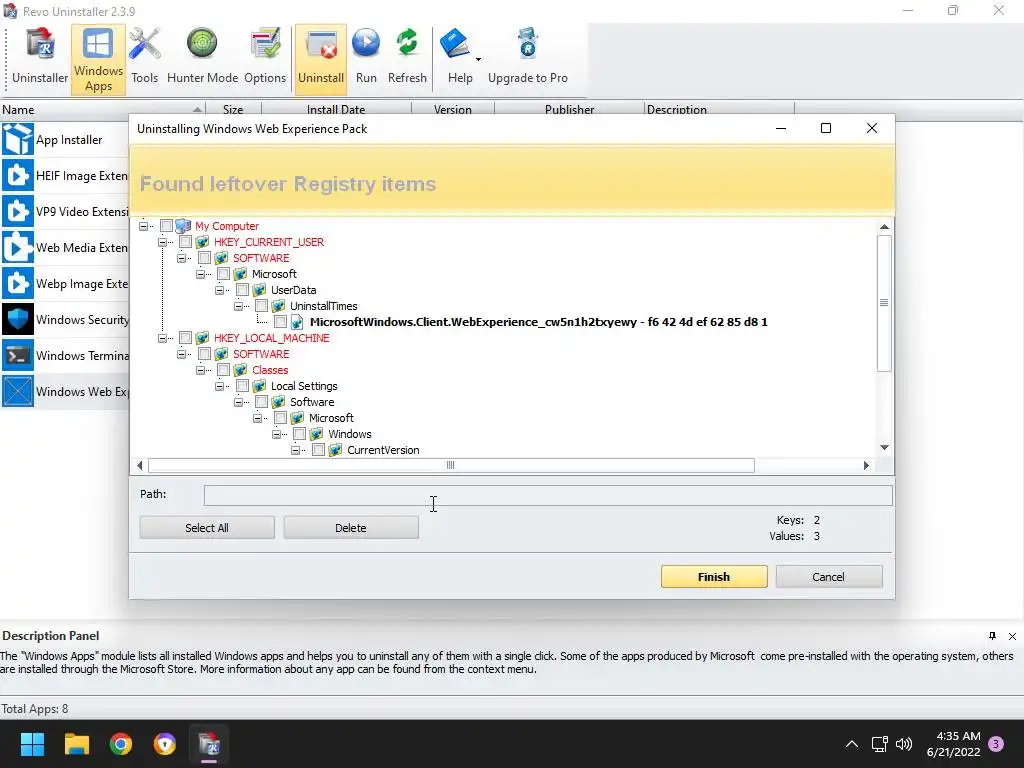Screen dimensions: 1024x768
Task: Open the Uninstaller module
Action: (40, 57)
